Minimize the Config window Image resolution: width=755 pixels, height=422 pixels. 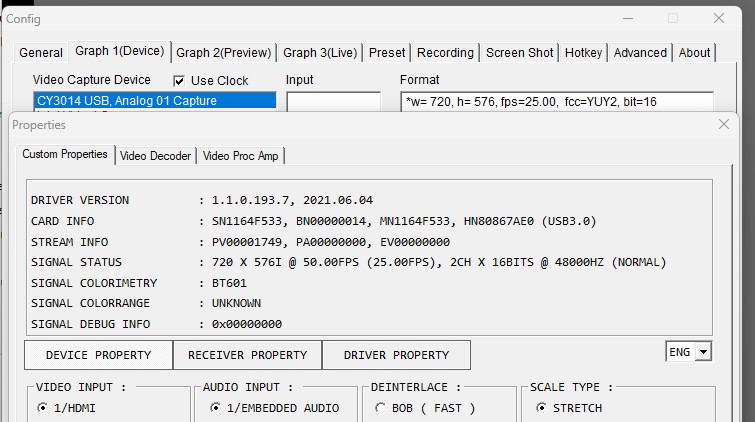(628, 18)
